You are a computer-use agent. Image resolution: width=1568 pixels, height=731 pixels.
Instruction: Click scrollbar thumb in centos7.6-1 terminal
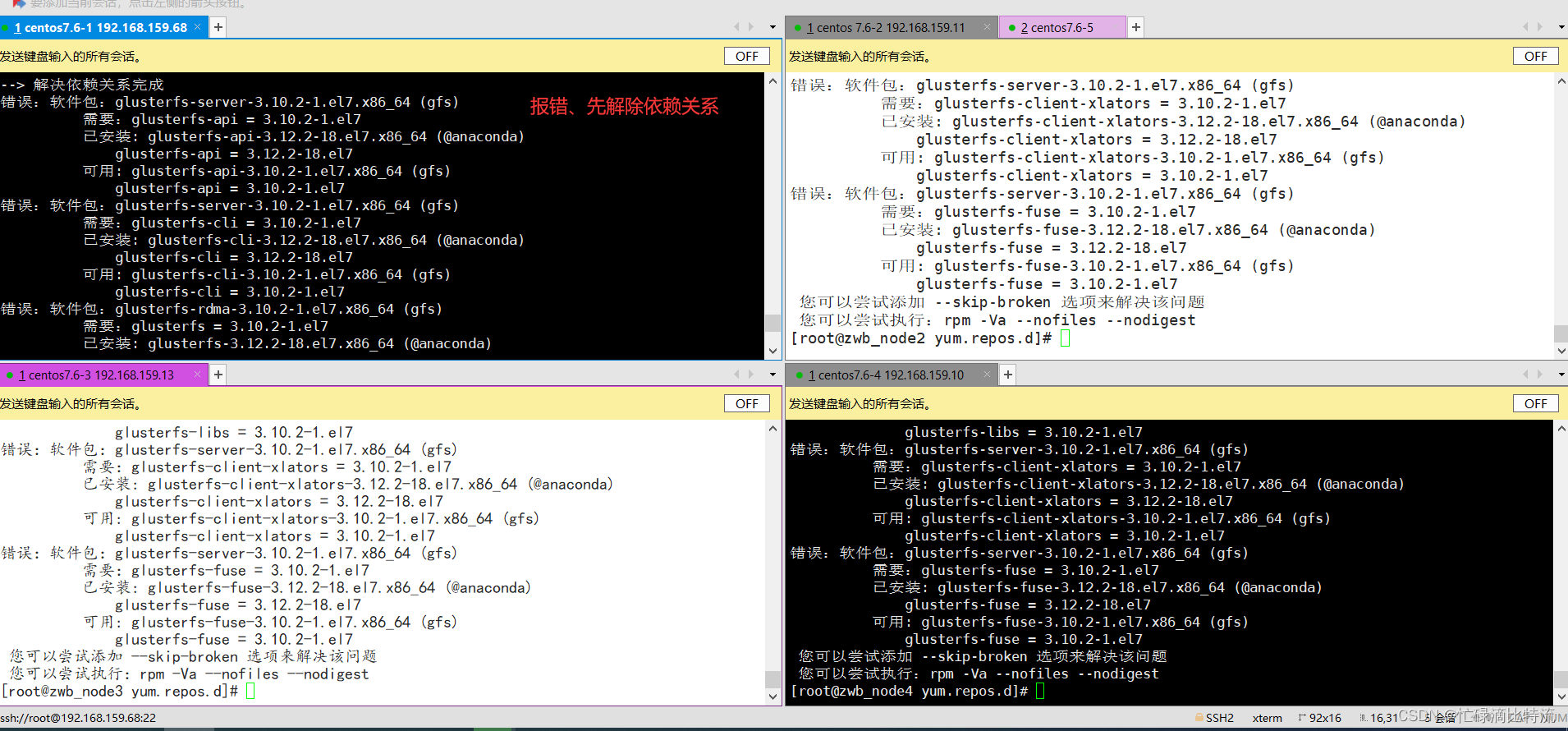[x=773, y=323]
